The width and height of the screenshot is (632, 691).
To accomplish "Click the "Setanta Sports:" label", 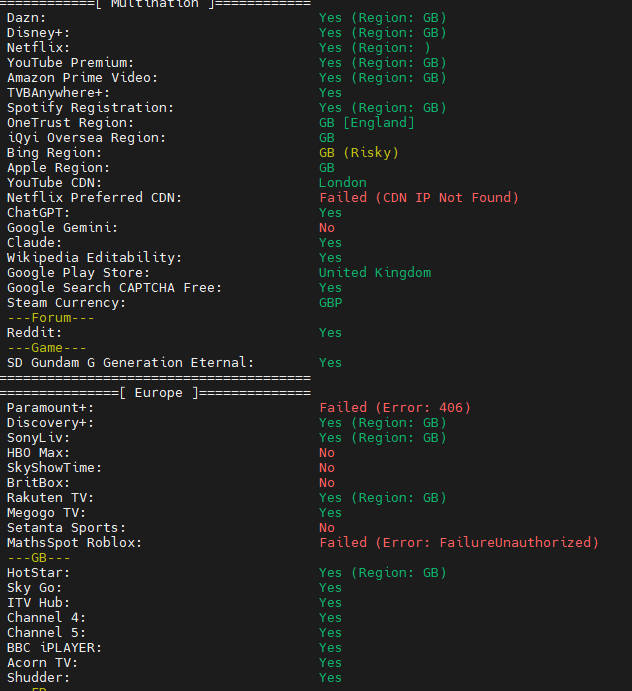I will (66, 528).
